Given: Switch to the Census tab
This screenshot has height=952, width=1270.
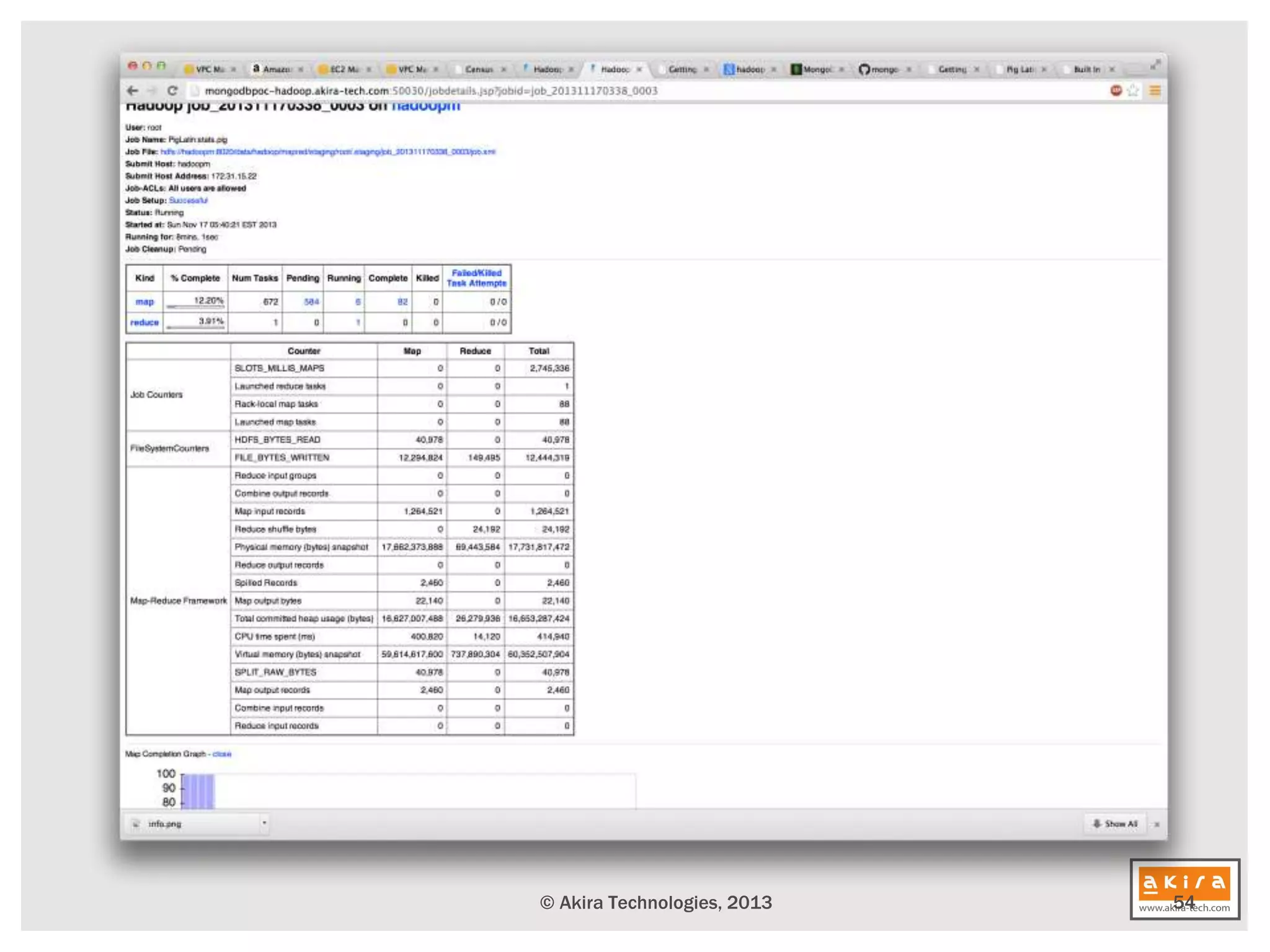Looking at the screenshot, I should (x=478, y=69).
